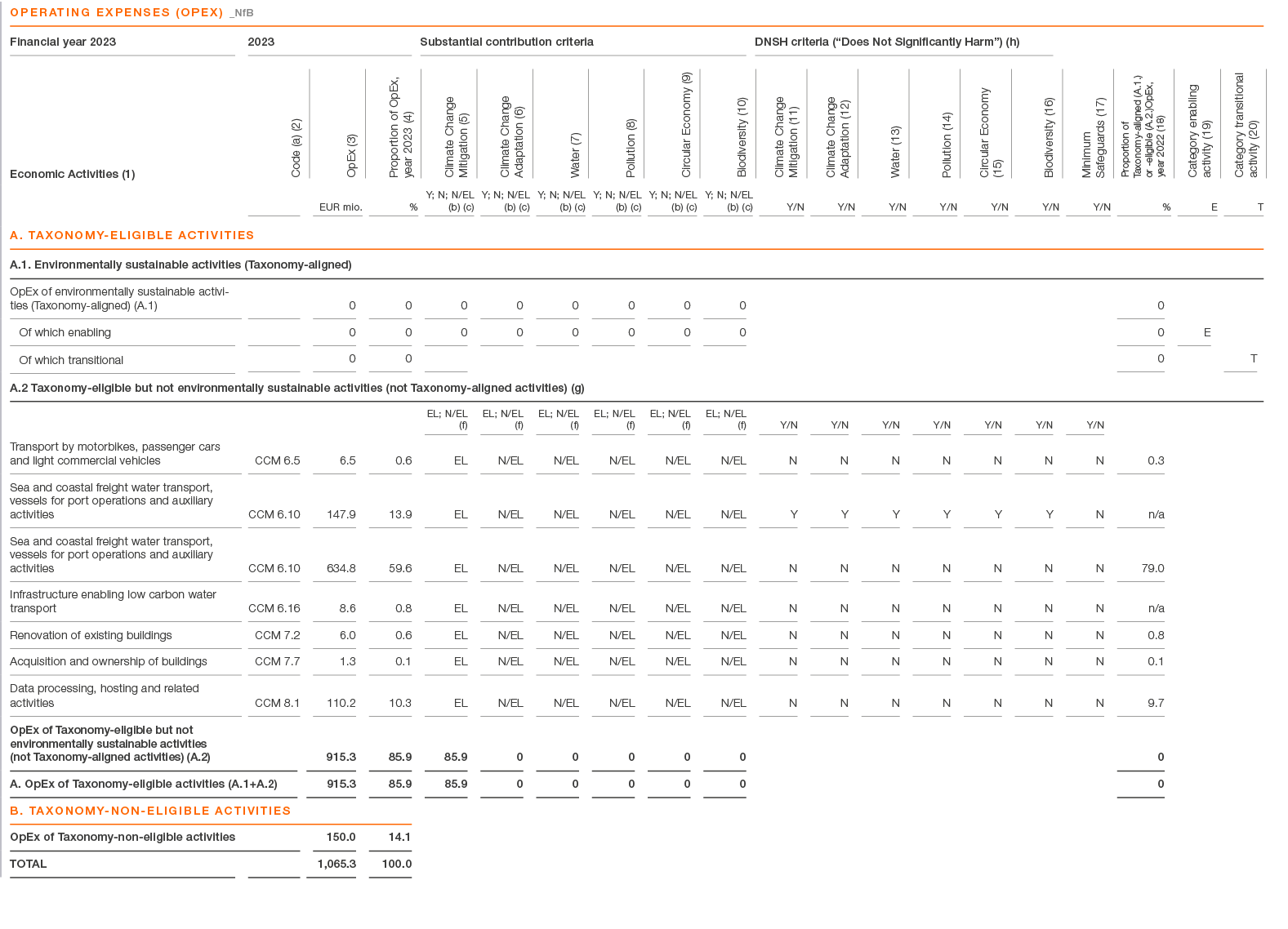Select OpEx value 634.8
The width and height of the screenshot is (1288, 929).
coord(341,568)
